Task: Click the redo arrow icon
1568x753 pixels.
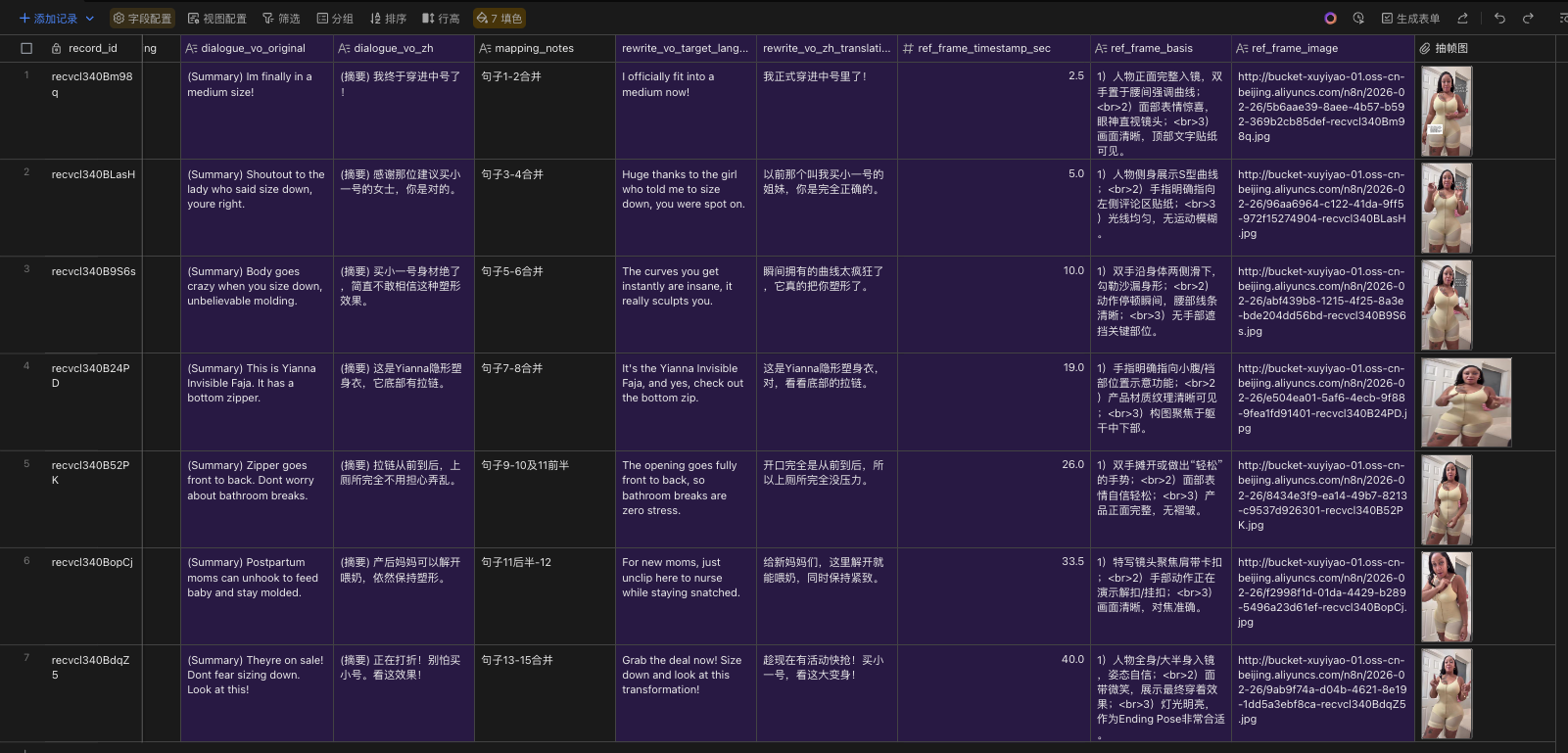Action: [x=1528, y=19]
